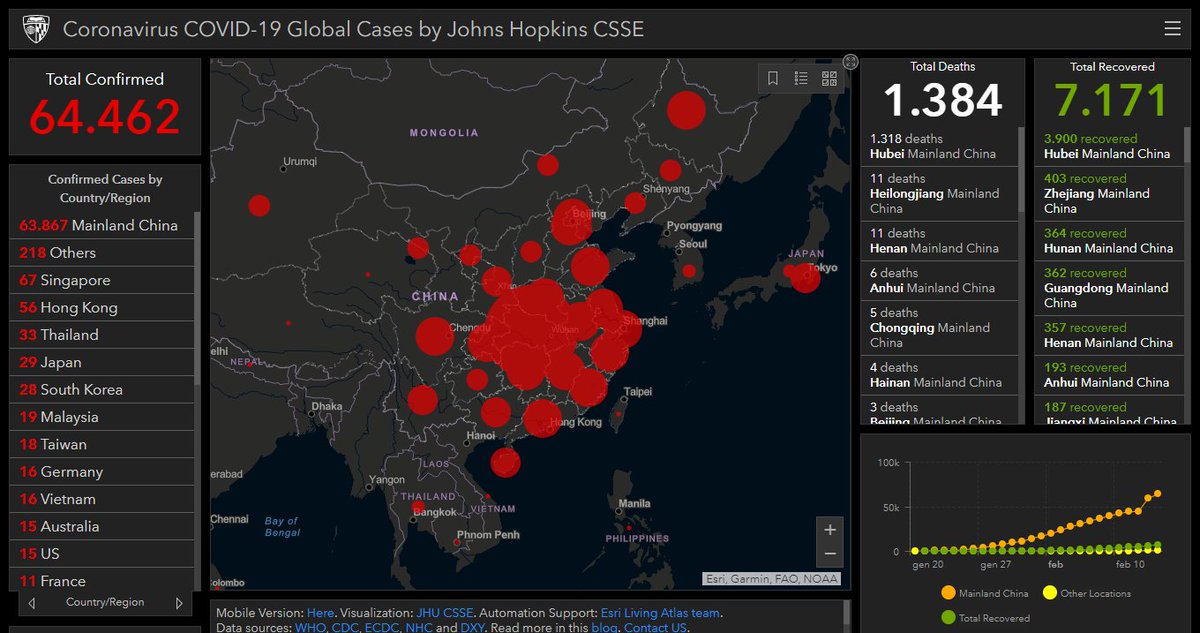This screenshot has height=633, width=1200.
Task: Select US with 15 cases
Action: [x=102, y=554]
